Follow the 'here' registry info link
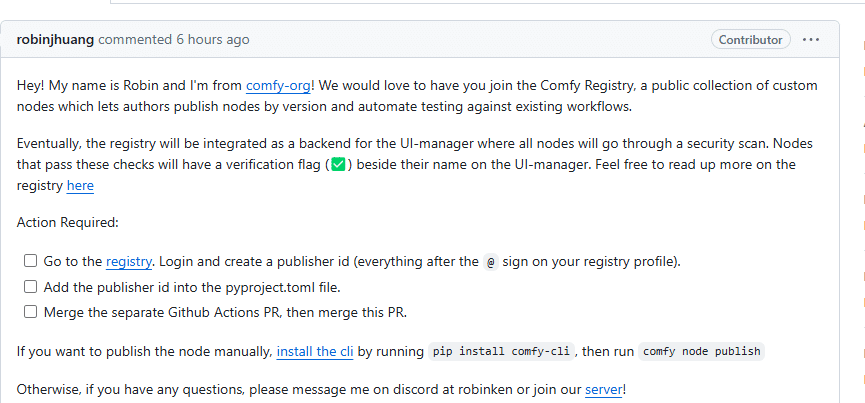865x403 pixels. (81, 186)
